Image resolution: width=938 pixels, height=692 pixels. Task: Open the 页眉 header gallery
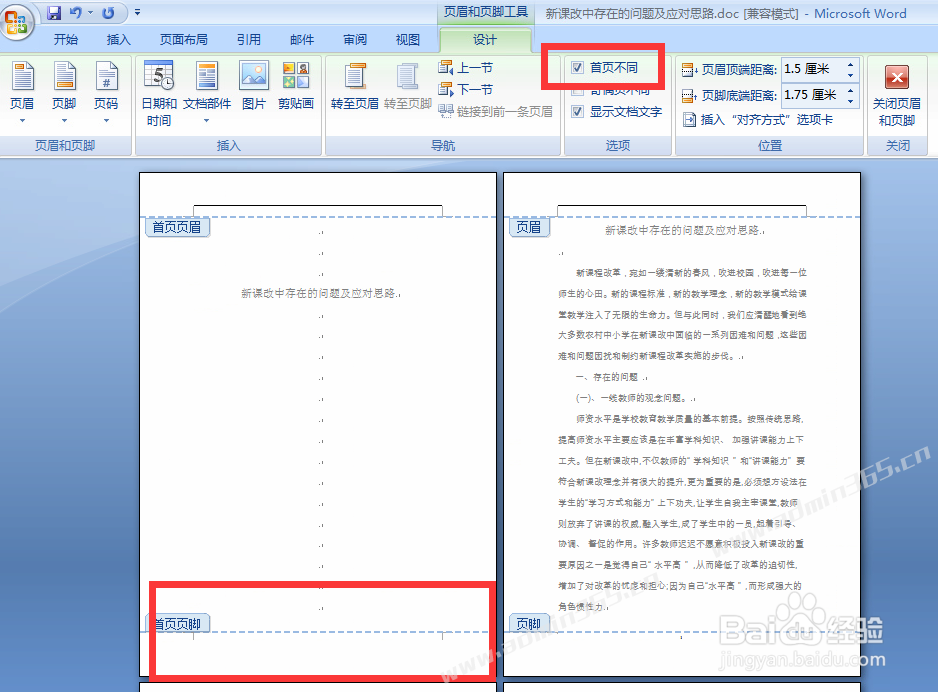[22, 93]
